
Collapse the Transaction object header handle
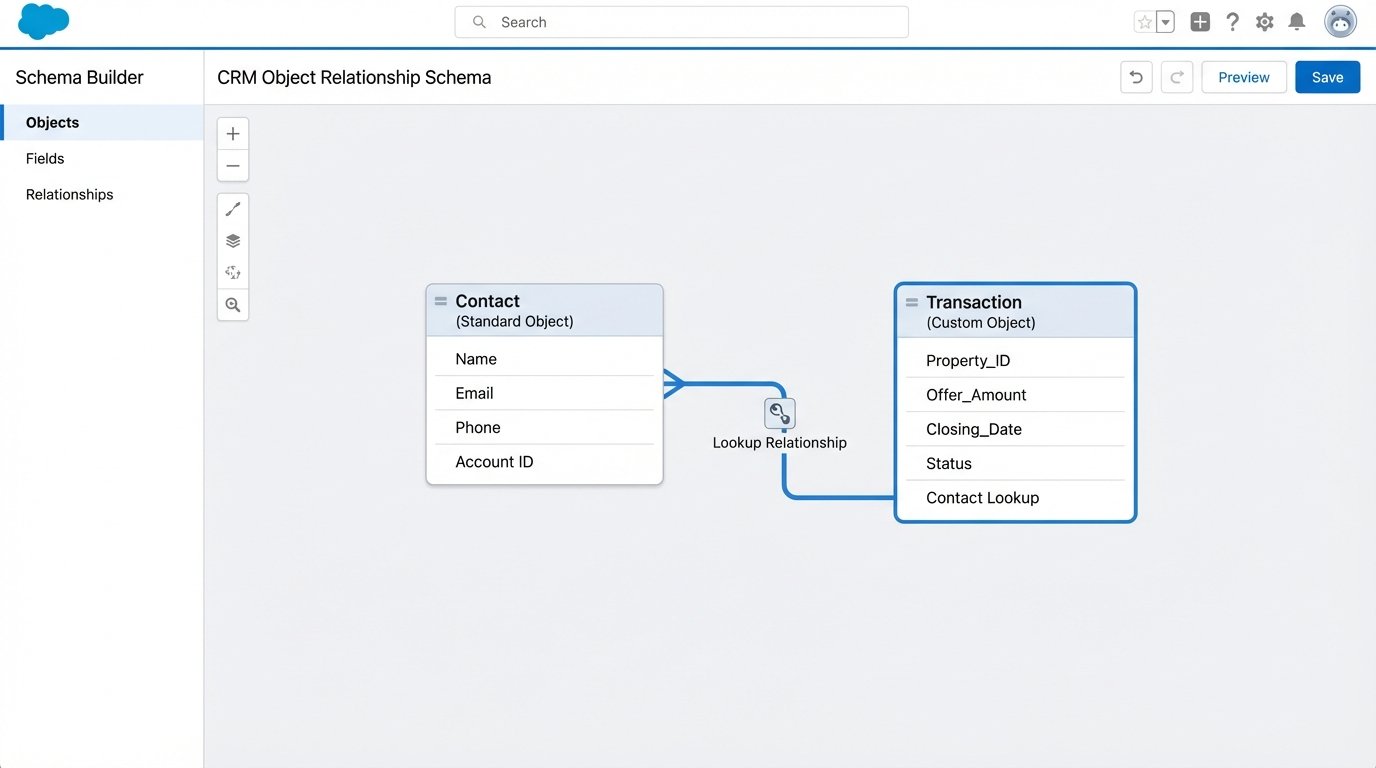pos(911,302)
